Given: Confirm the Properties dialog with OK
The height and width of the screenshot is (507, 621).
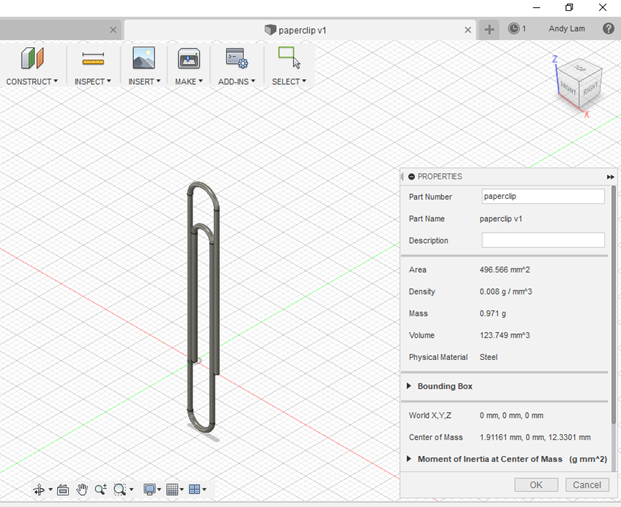Looking at the screenshot, I should tap(536, 485).
